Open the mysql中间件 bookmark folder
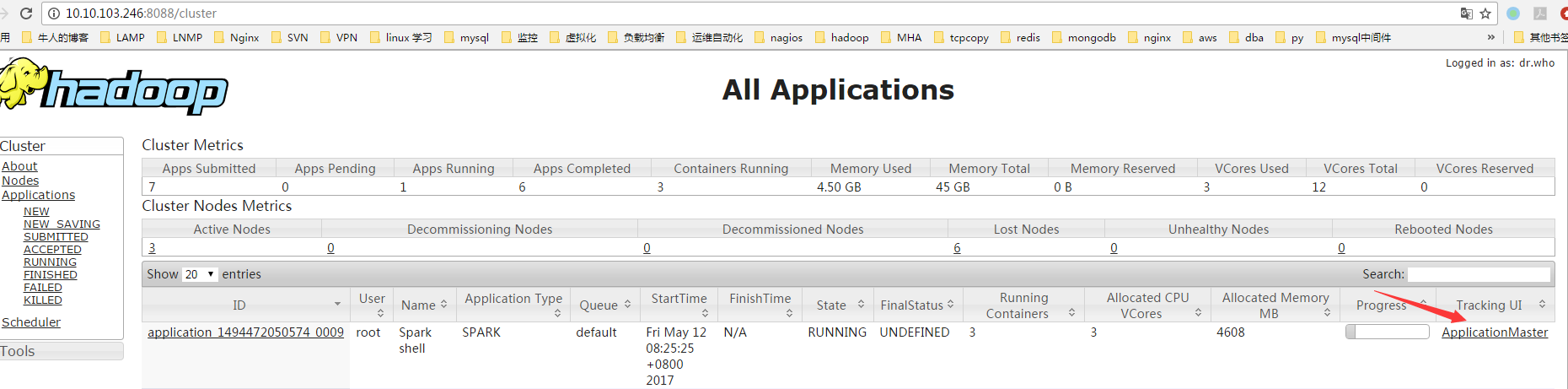The image size is (1568, 389). coord(1353,37)
